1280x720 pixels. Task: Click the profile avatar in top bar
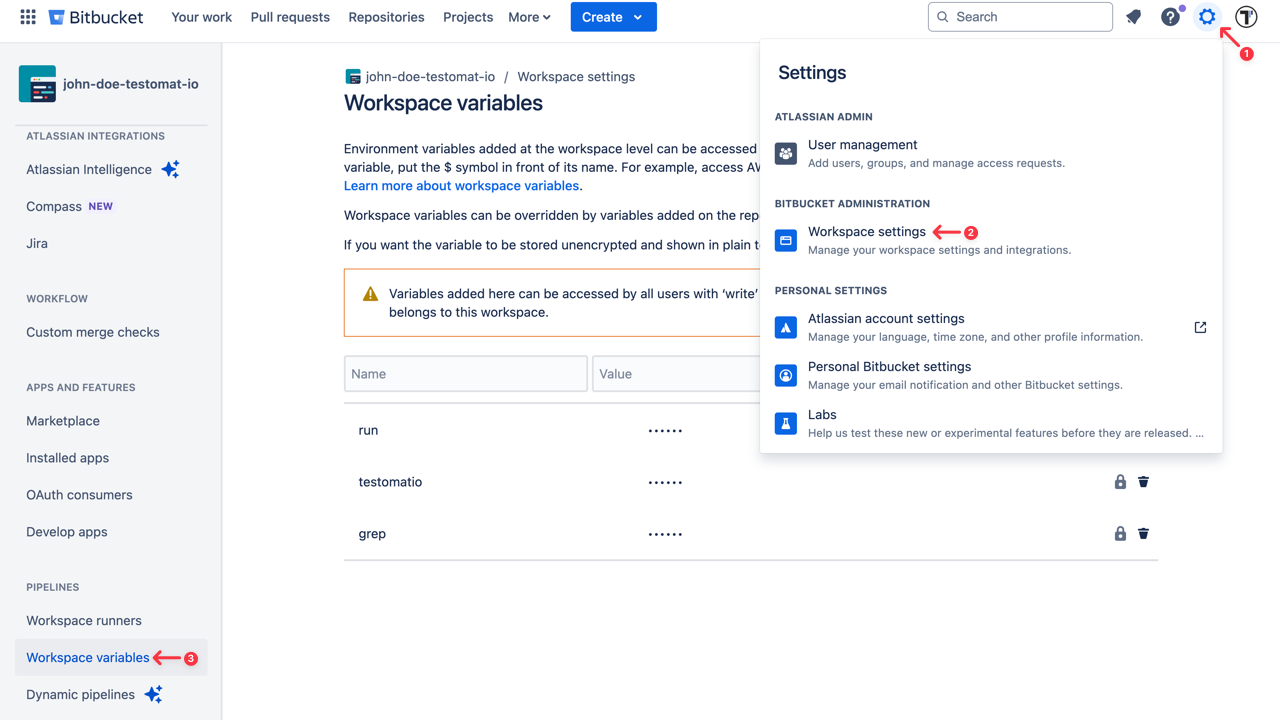pyautogui.click(x=1246, y=16)
